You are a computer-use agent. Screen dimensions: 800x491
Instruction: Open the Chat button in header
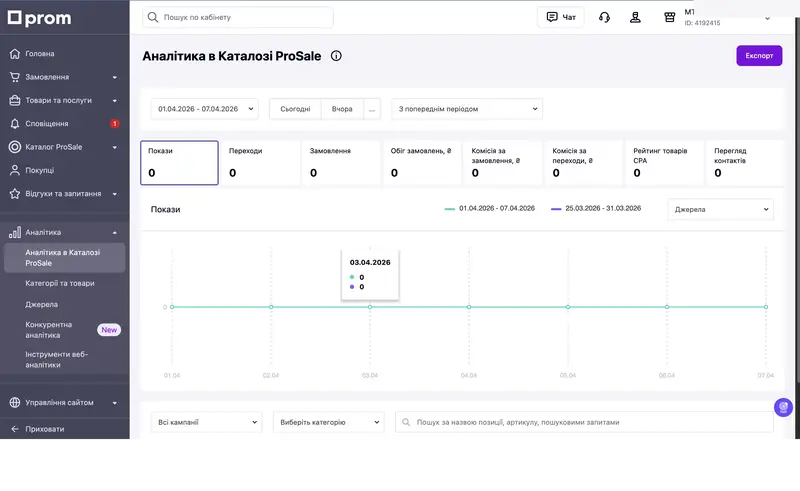coord(561,17)
